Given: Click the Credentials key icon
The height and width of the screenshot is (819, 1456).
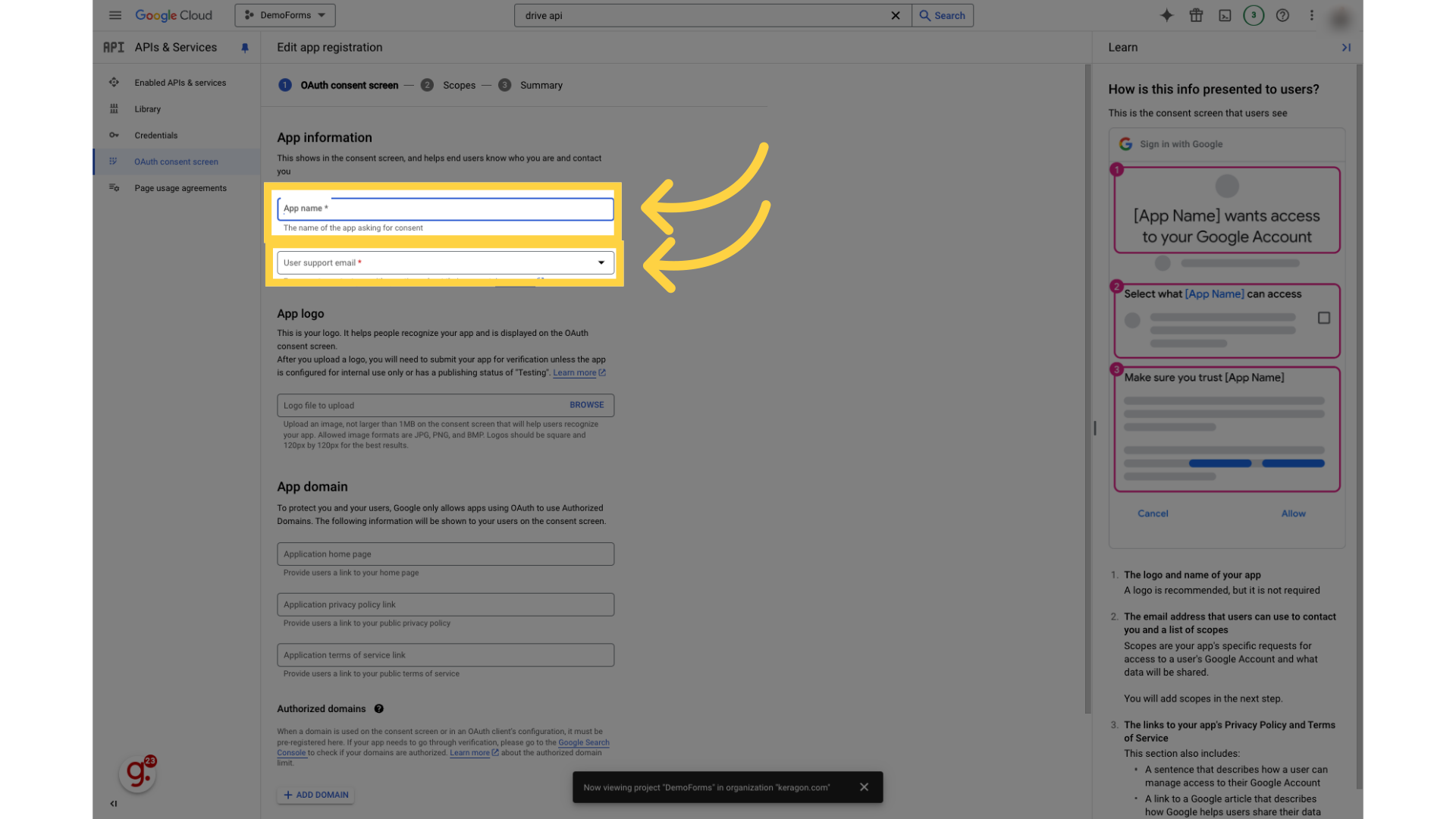Looking at the screenshot, I should [114, 136].
